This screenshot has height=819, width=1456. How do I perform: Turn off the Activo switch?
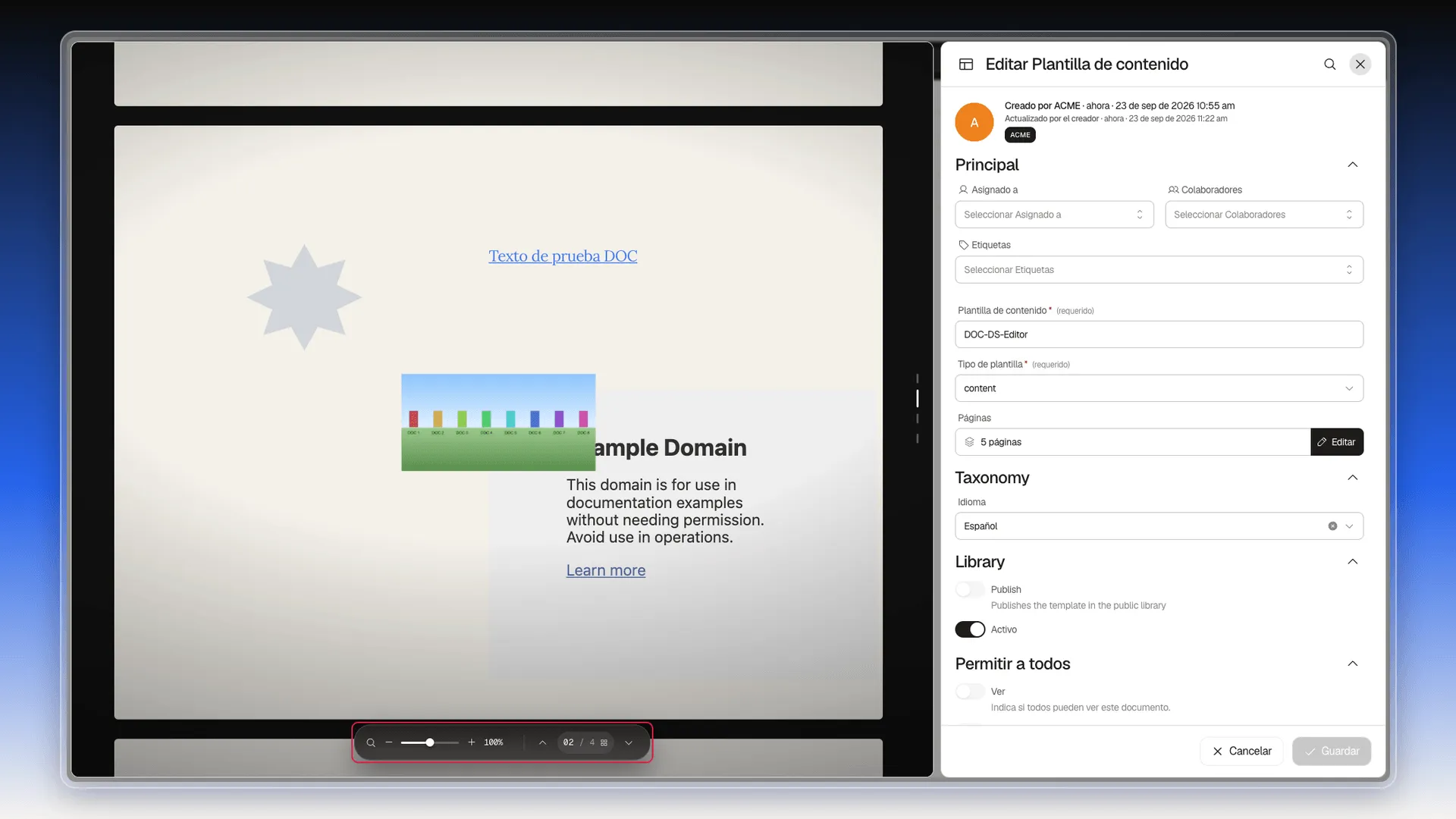(970, 629)
